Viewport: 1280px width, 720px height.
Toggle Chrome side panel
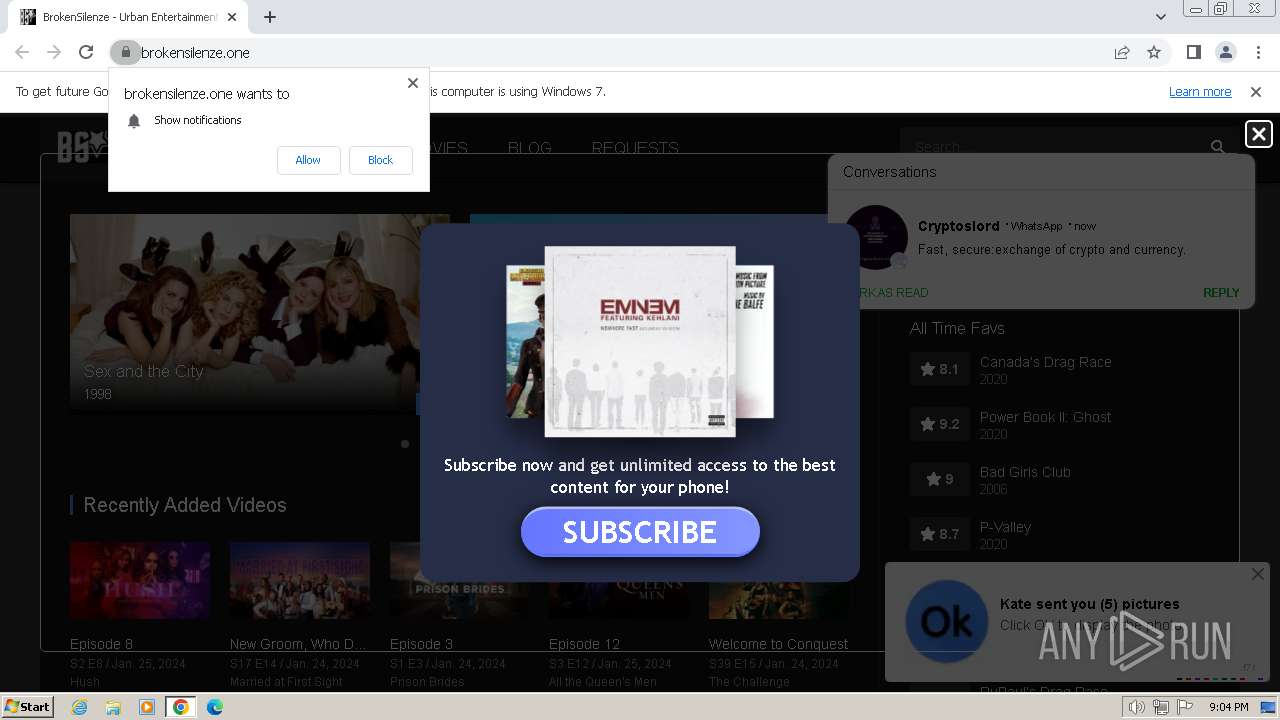[1194, 52]
